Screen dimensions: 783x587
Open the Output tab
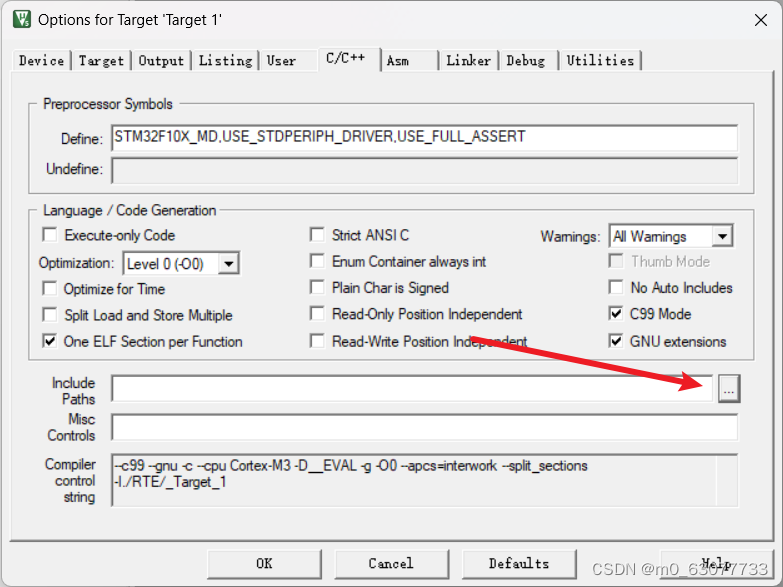tap(161, 61)
